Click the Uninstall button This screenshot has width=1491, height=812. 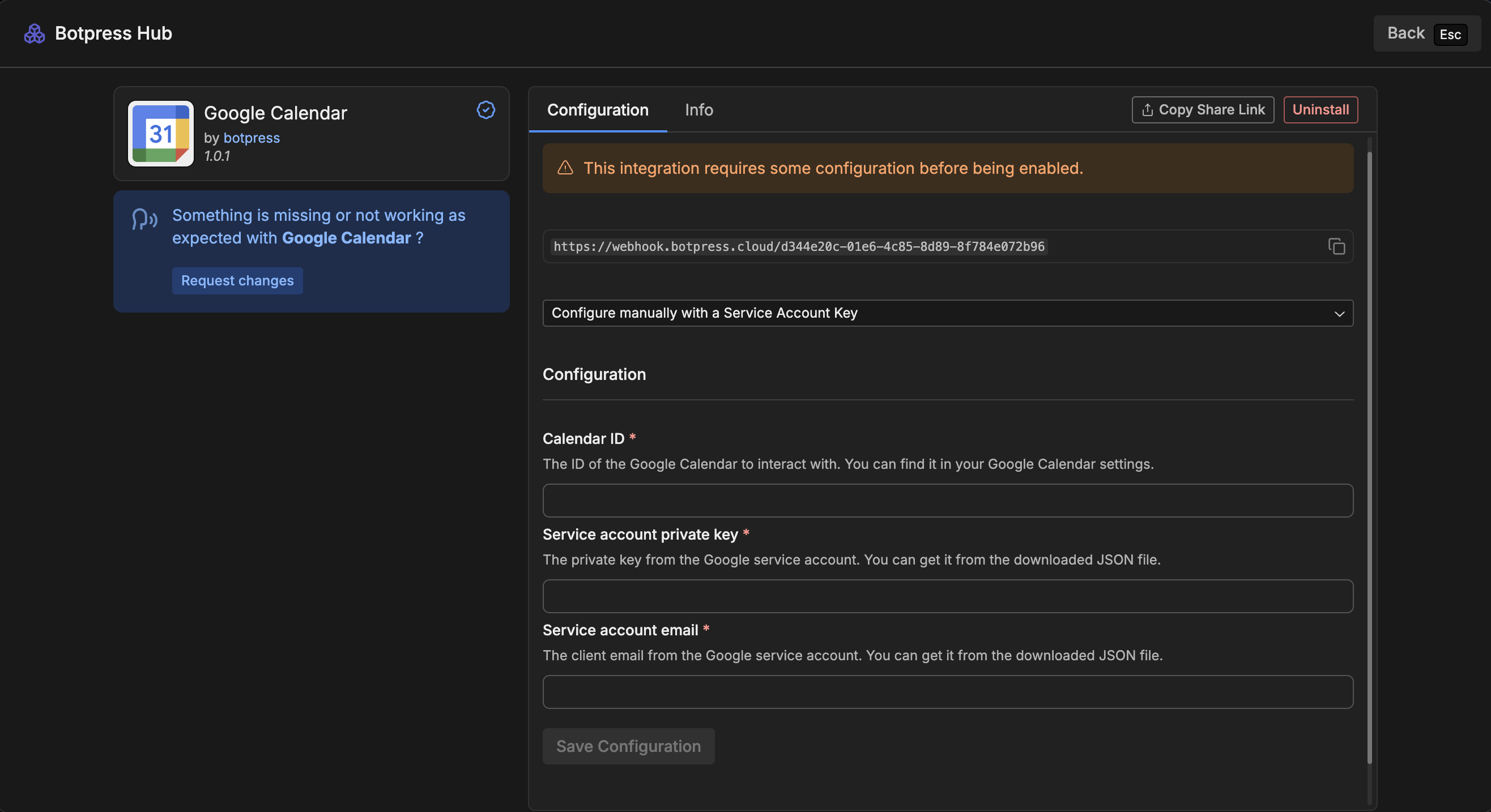click(1320, 110)
